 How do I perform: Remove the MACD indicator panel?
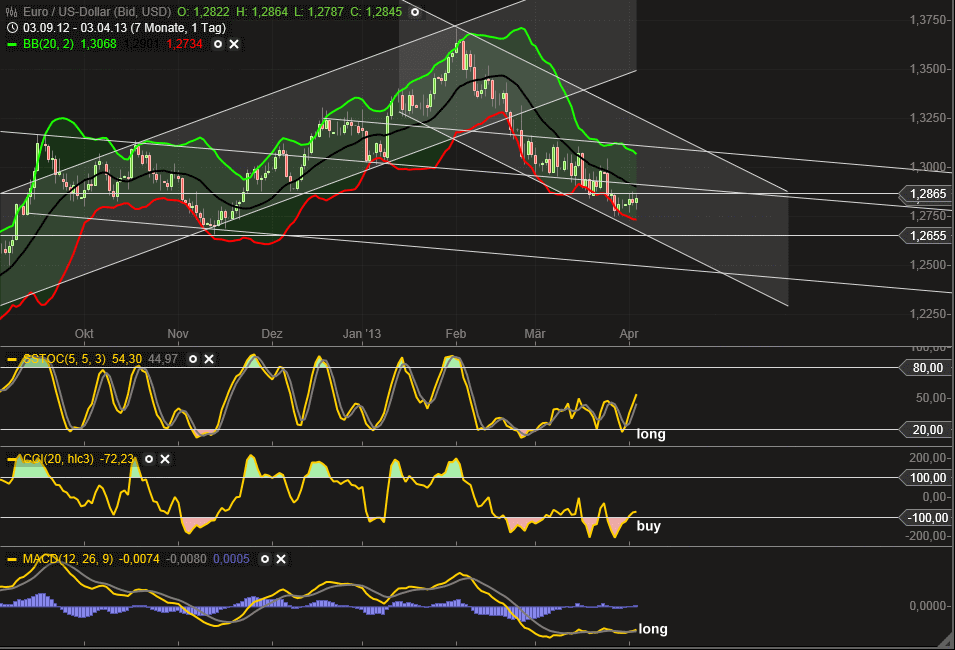point(281,559)
